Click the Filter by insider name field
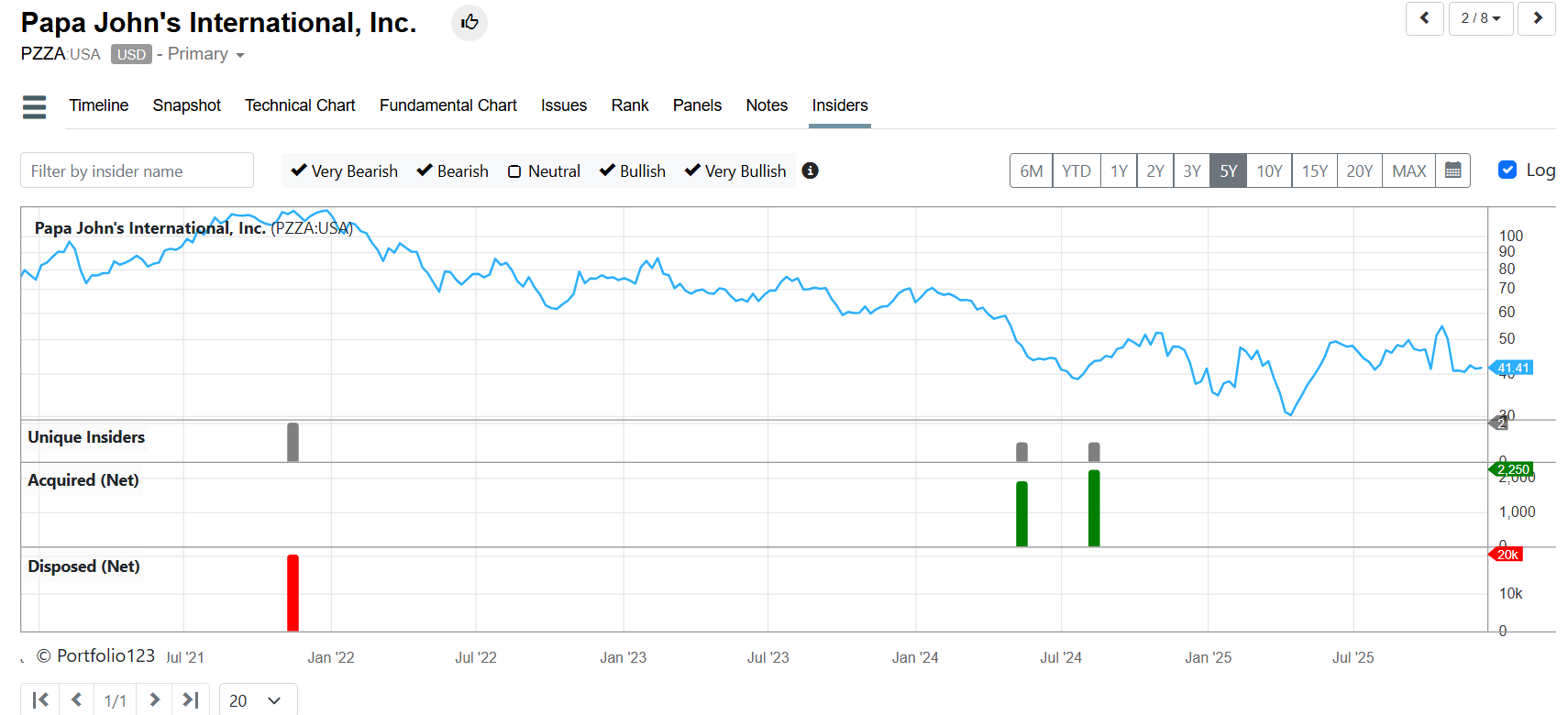The height and width of the screenshot is (715, 1568). click(x=137, y=170)
